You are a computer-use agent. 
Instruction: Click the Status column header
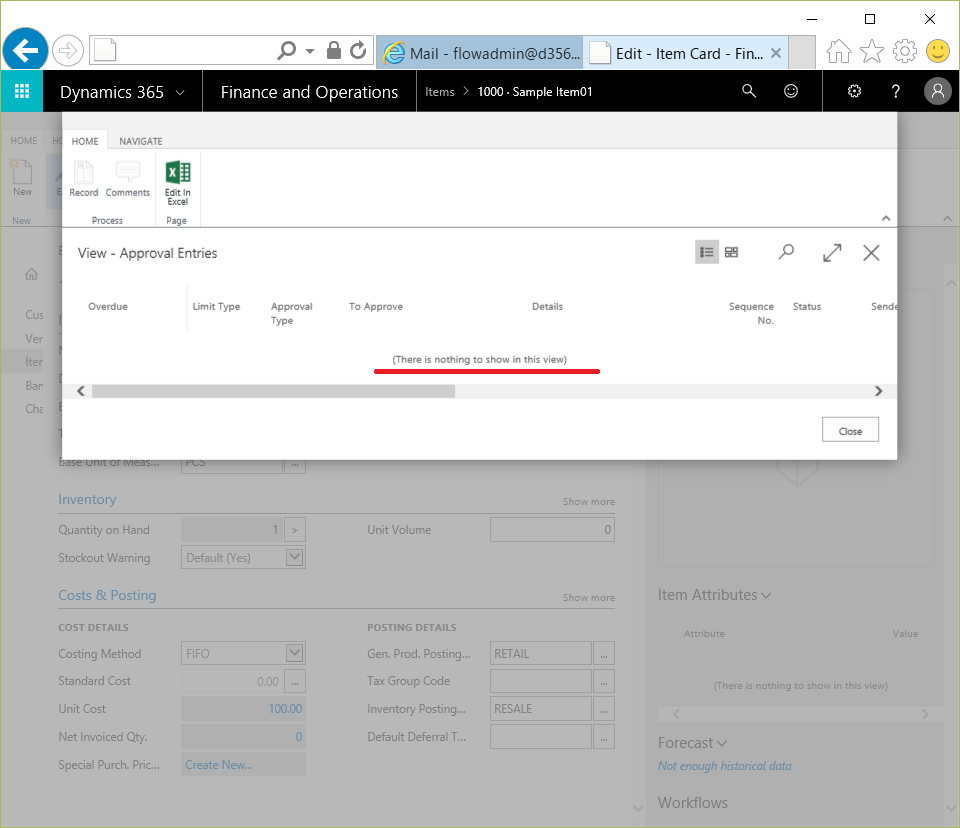pos(806,306)
